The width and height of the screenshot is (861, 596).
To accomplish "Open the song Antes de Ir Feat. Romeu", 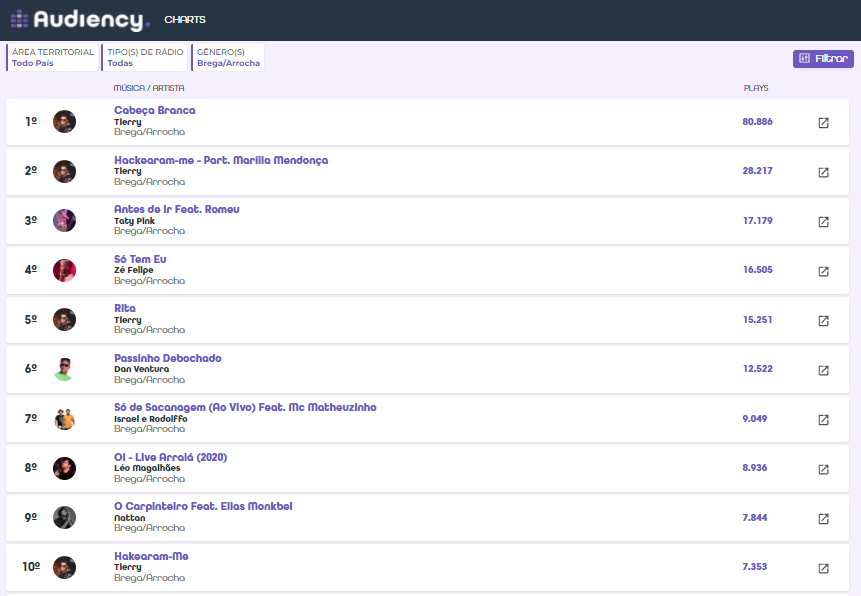I will [177, 209].
